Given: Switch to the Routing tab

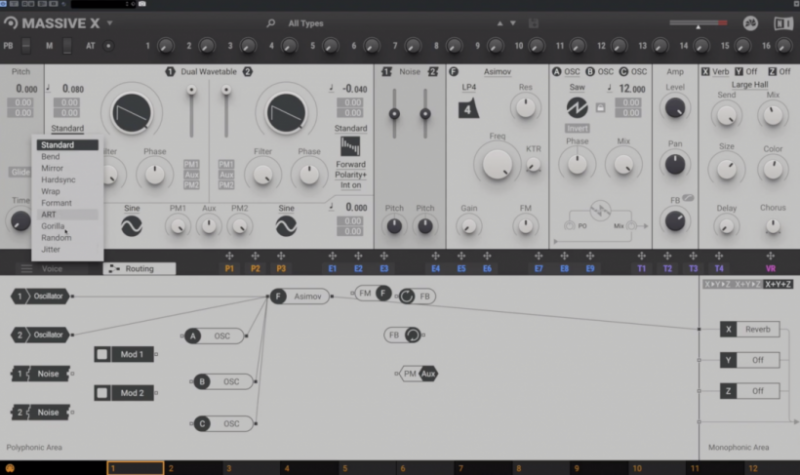Looking at the screenshot, I should click(x=139, y=268).
